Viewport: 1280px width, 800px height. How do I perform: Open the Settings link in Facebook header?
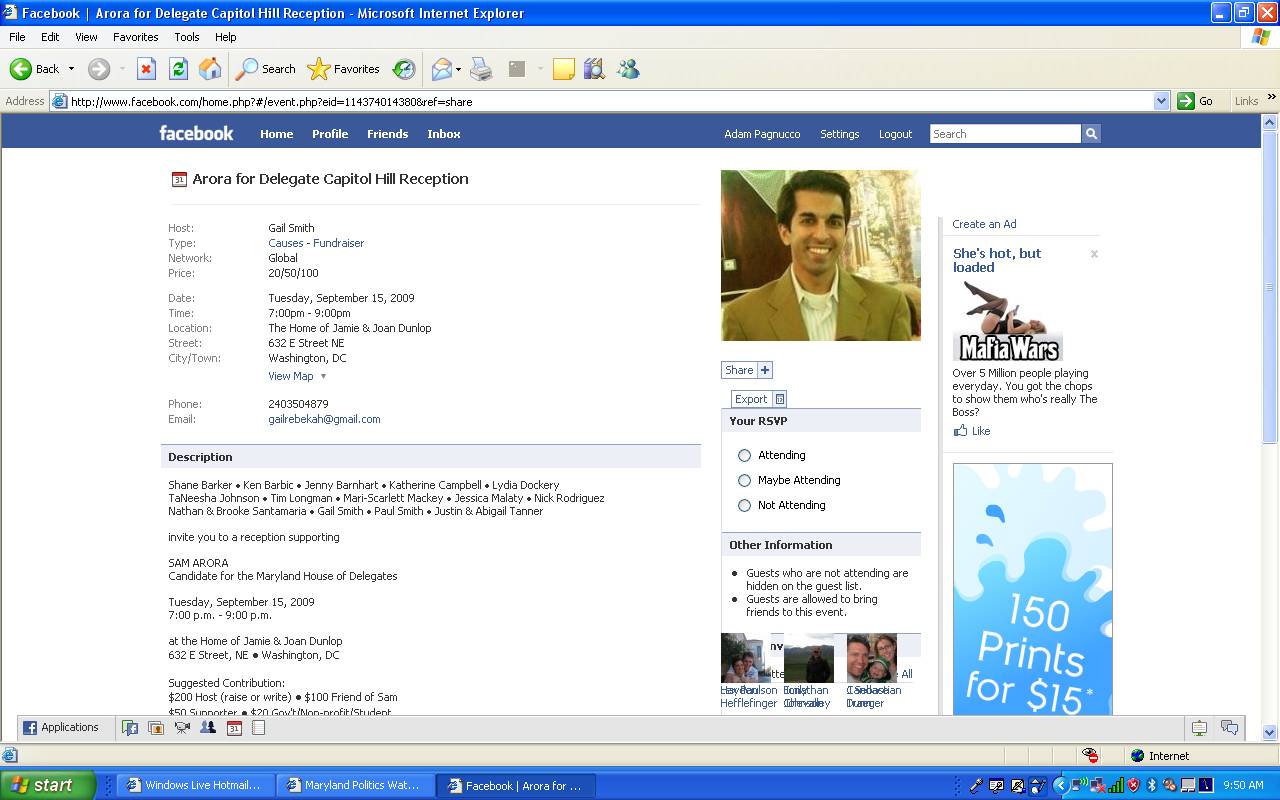point(839,134)
